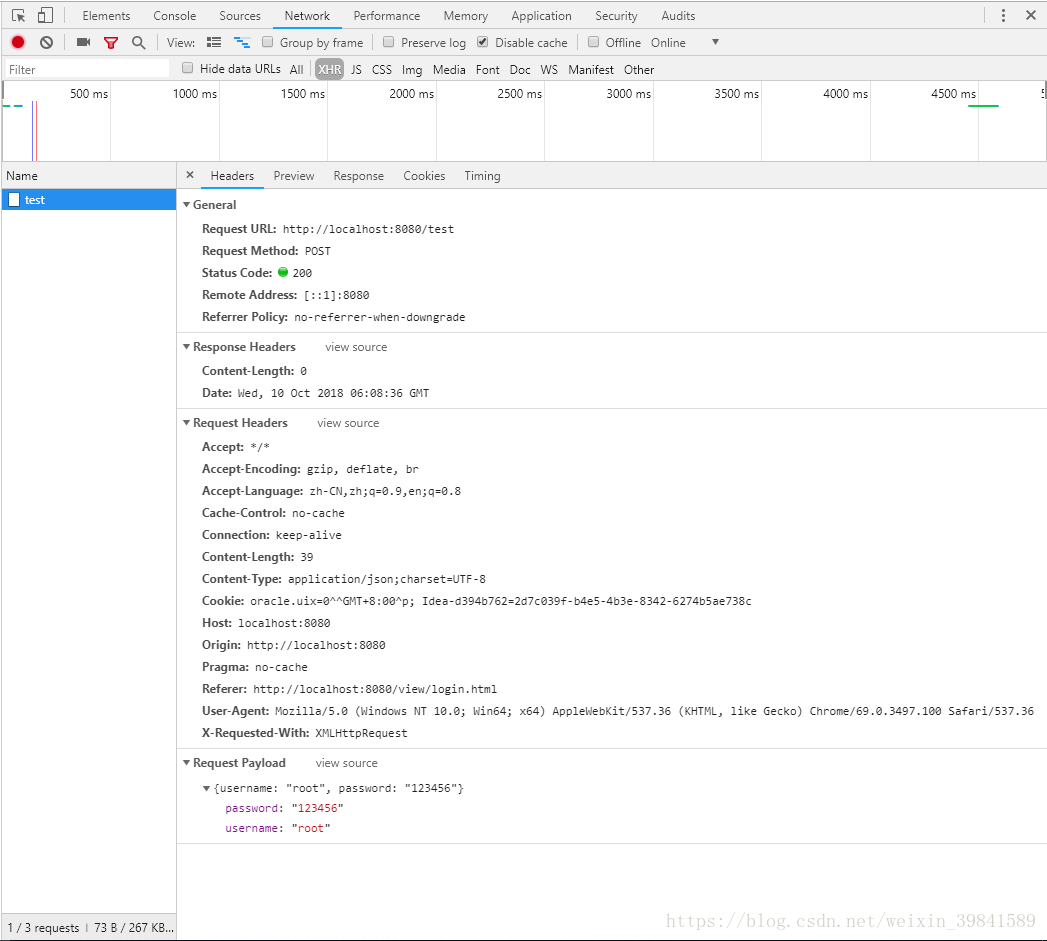The image size is (1047, 941).
Task: Open the Online throttling dropdown
Action: coord(685,42)
